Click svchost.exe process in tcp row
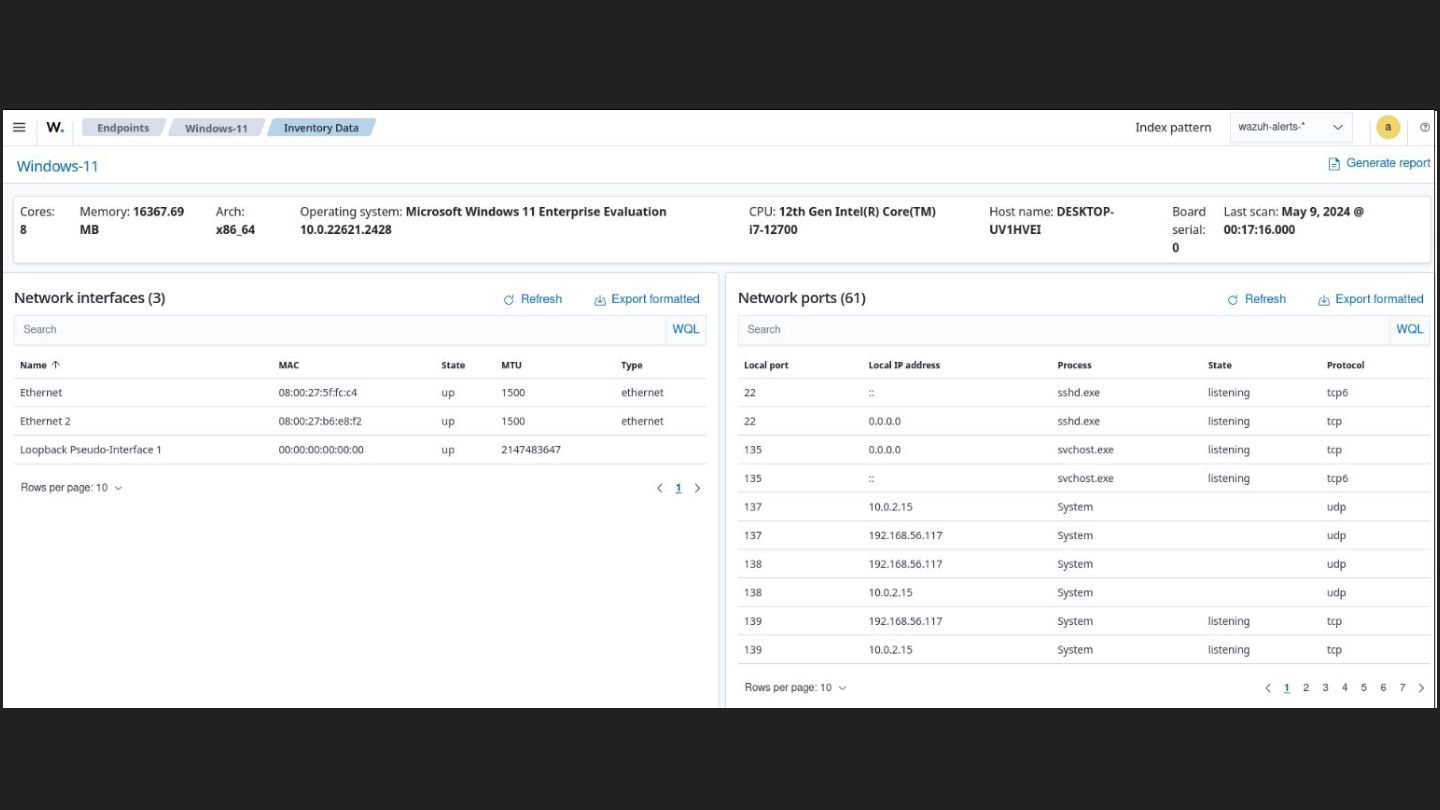 [1085, 450]
